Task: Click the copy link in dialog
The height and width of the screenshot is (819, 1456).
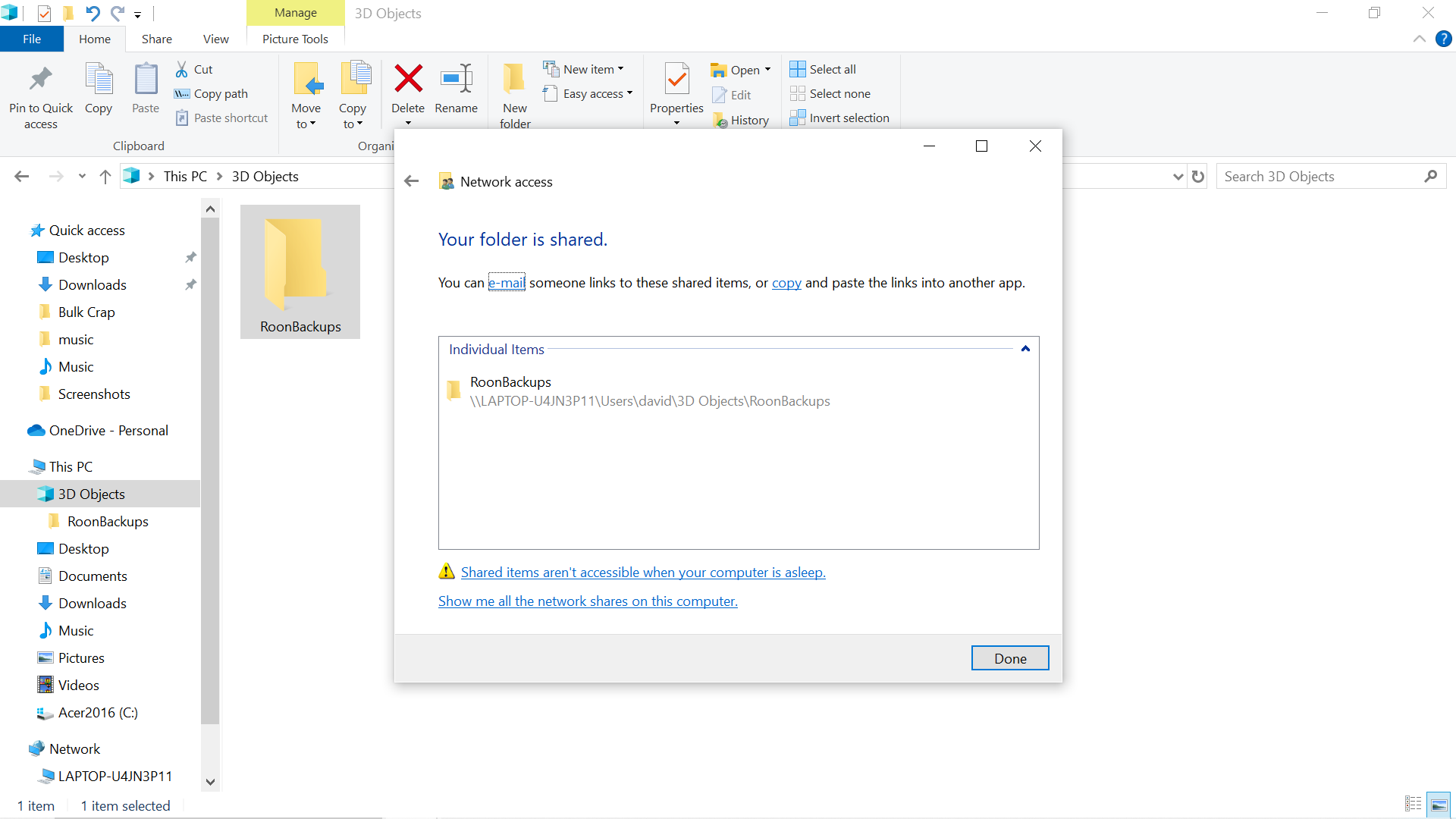Action: point(786,283)
